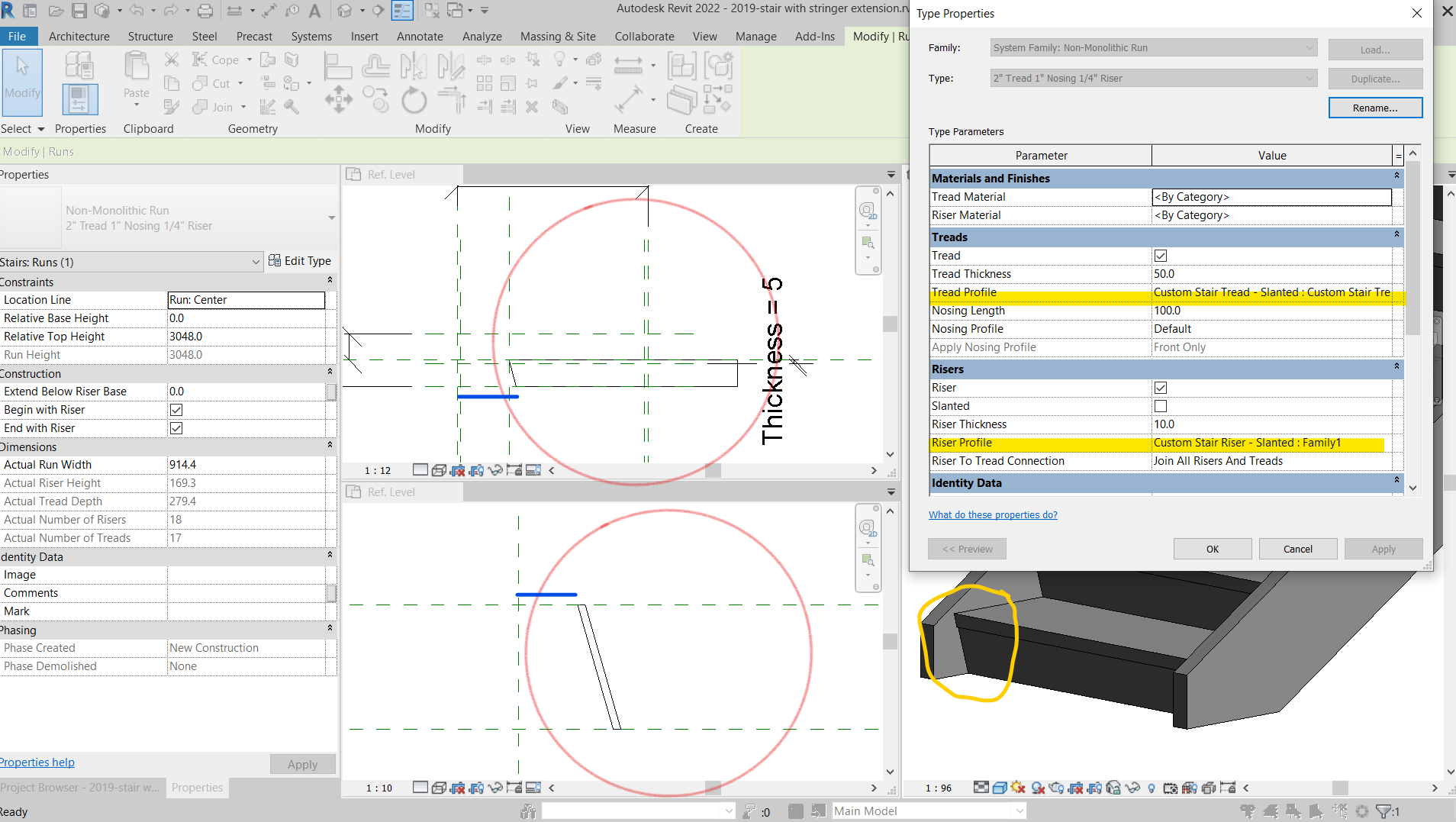Open the Location Line Run: Center dropdown
The image size is (1456, 822).
pos(246,299)
